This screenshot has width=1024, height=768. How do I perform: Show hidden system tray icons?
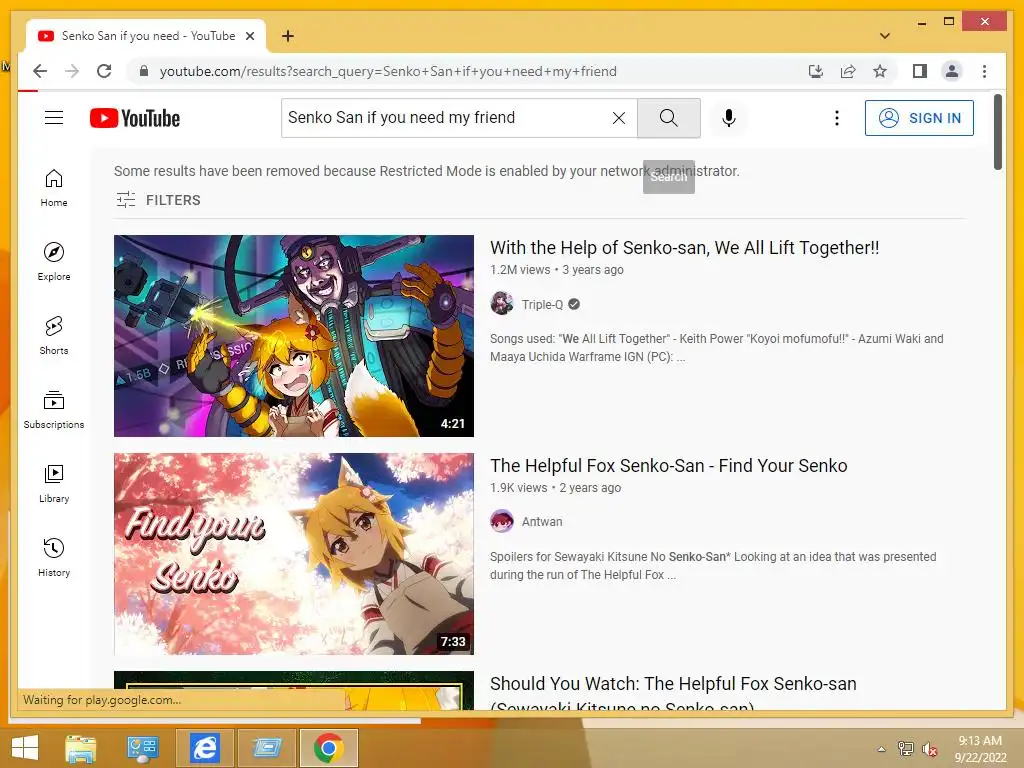tap(881, 749)
